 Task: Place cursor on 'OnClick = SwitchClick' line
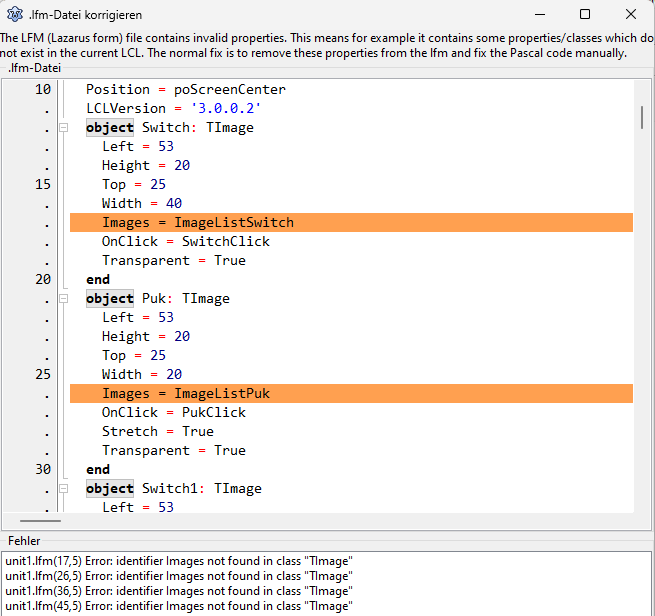(186, 241)
